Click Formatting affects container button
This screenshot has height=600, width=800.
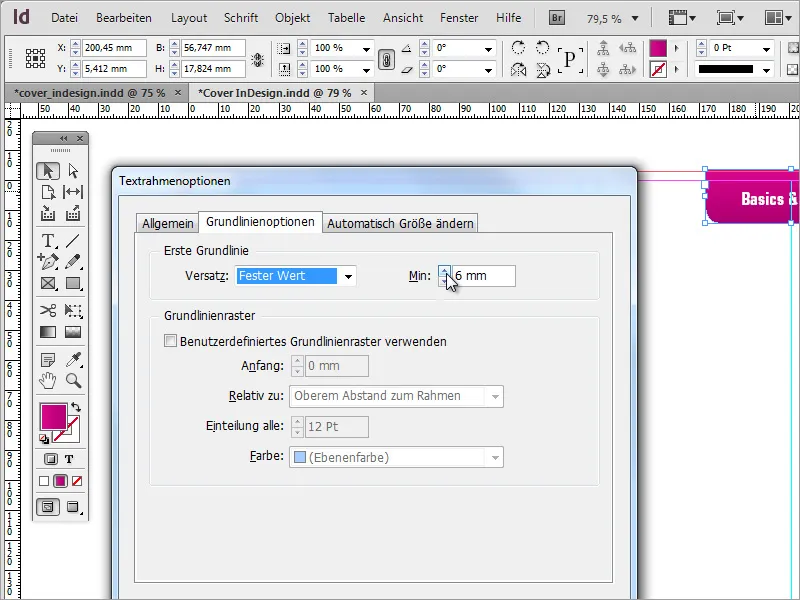51,459
